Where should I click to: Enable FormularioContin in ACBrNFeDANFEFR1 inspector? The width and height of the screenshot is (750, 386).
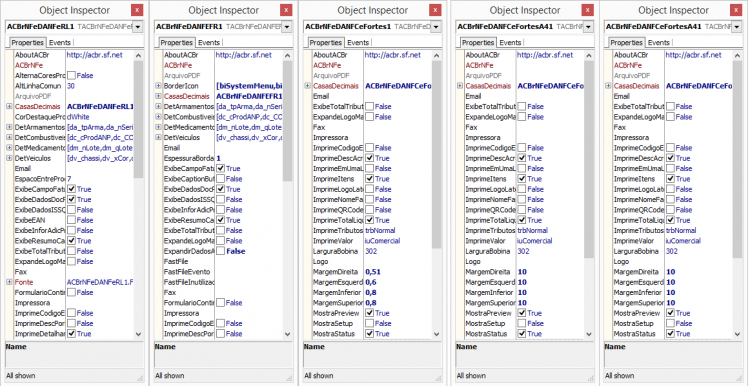[221, 303]
